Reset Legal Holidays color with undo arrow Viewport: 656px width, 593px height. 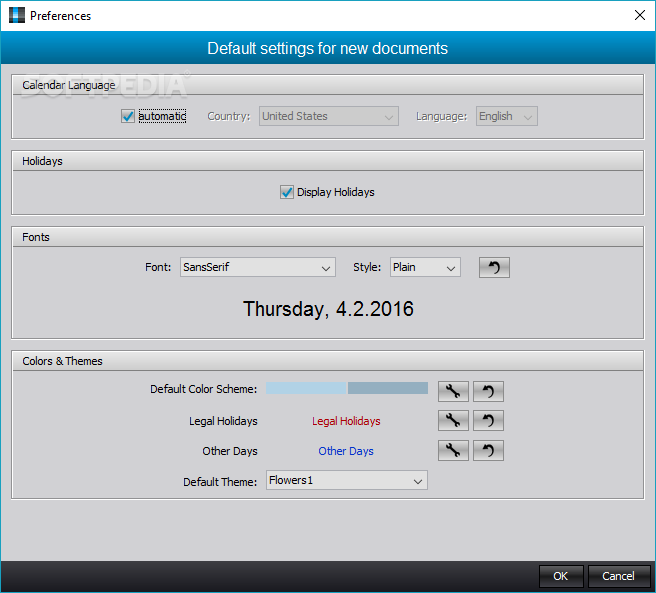(488, 421)
